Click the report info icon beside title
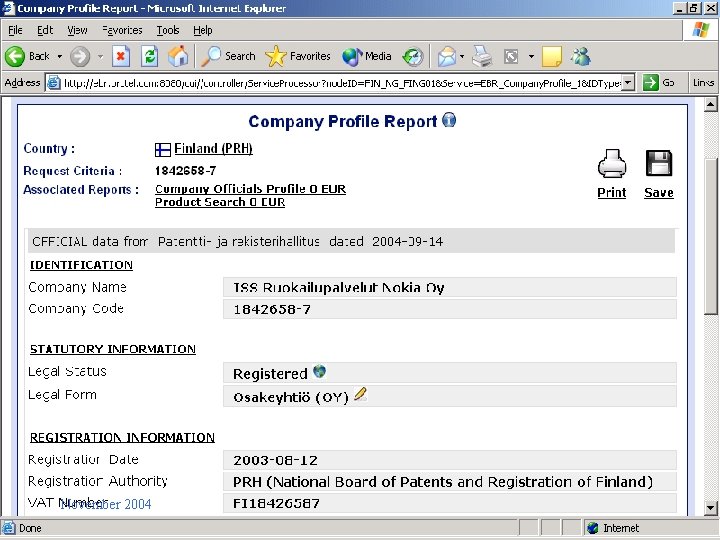 tap(449, 120)
